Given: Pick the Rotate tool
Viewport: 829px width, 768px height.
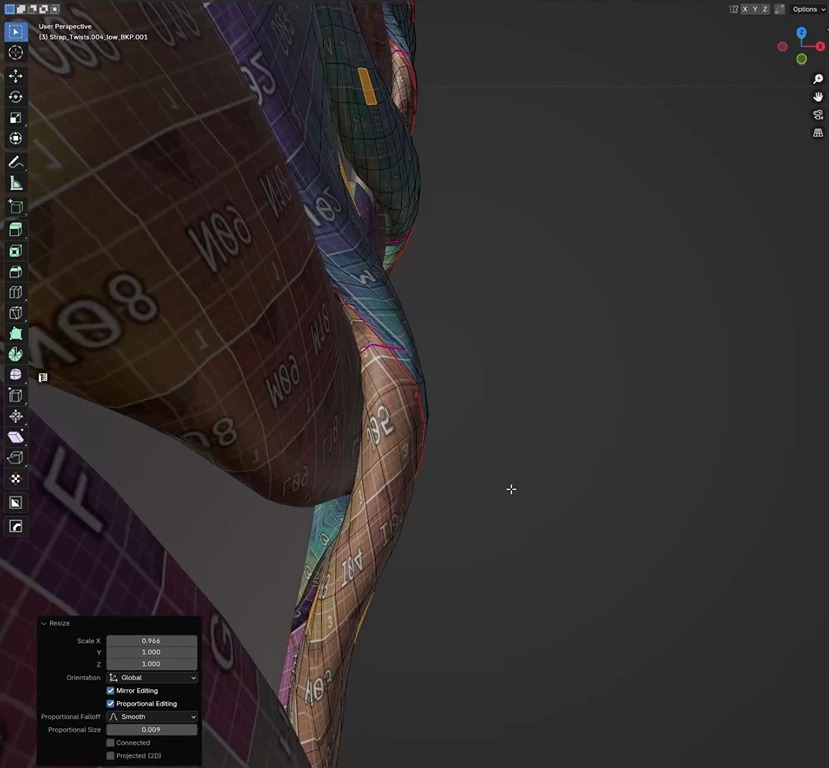Looking at the screenshot, I should pyautogui.click(x=15, y=97).
